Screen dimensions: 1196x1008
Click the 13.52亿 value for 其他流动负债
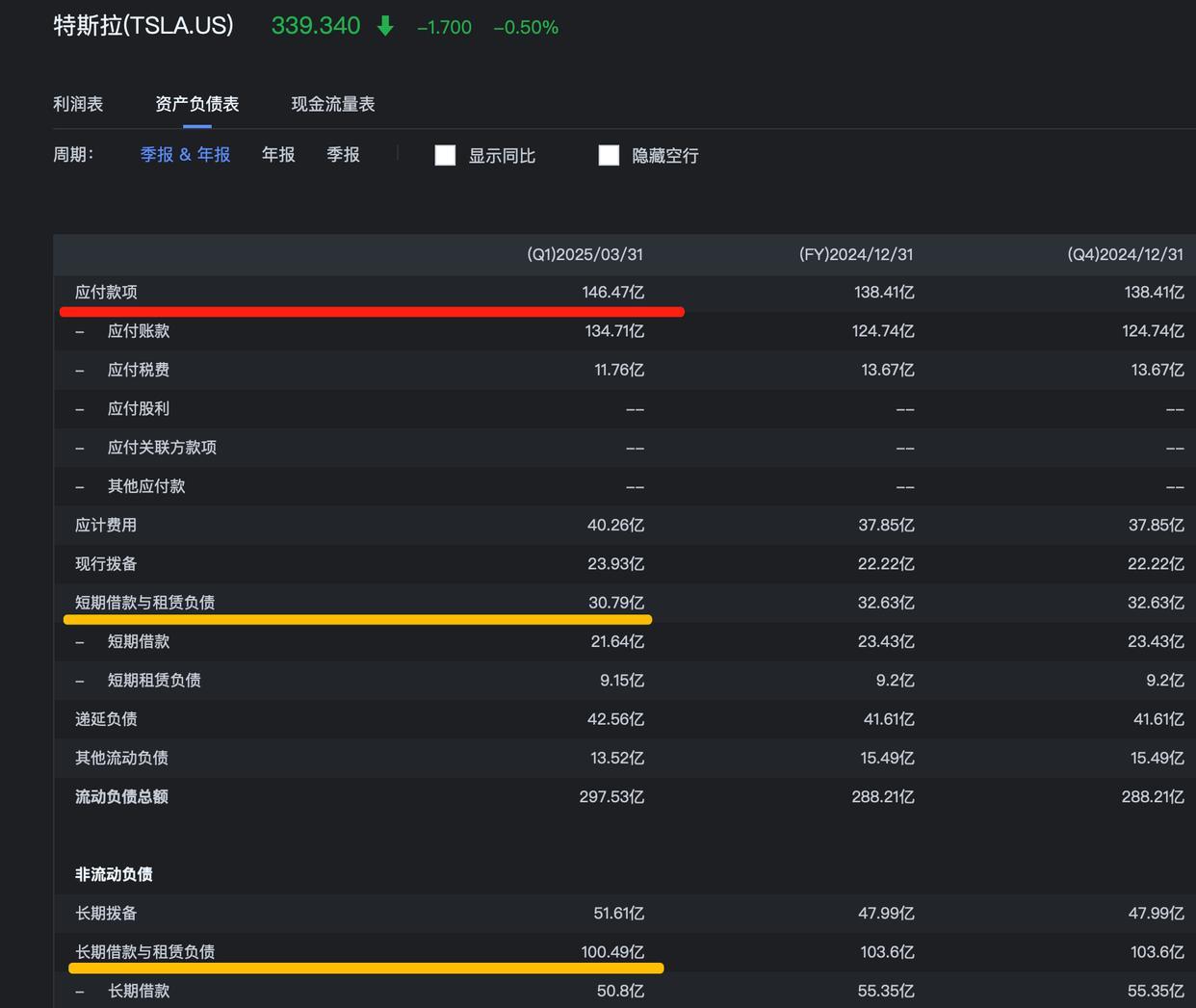(617, 758)
